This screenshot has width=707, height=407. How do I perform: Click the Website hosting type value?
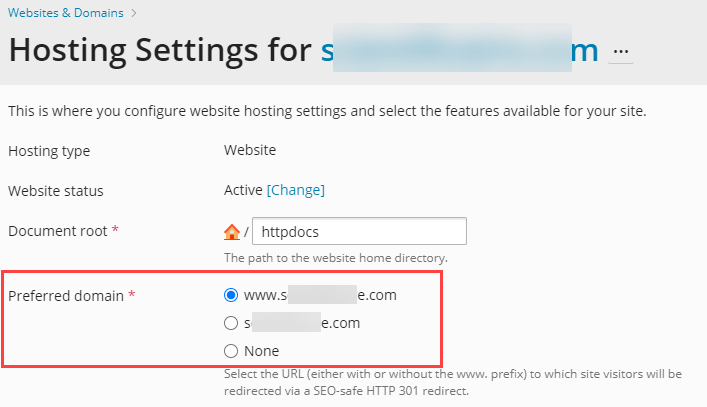coord(250,151)
